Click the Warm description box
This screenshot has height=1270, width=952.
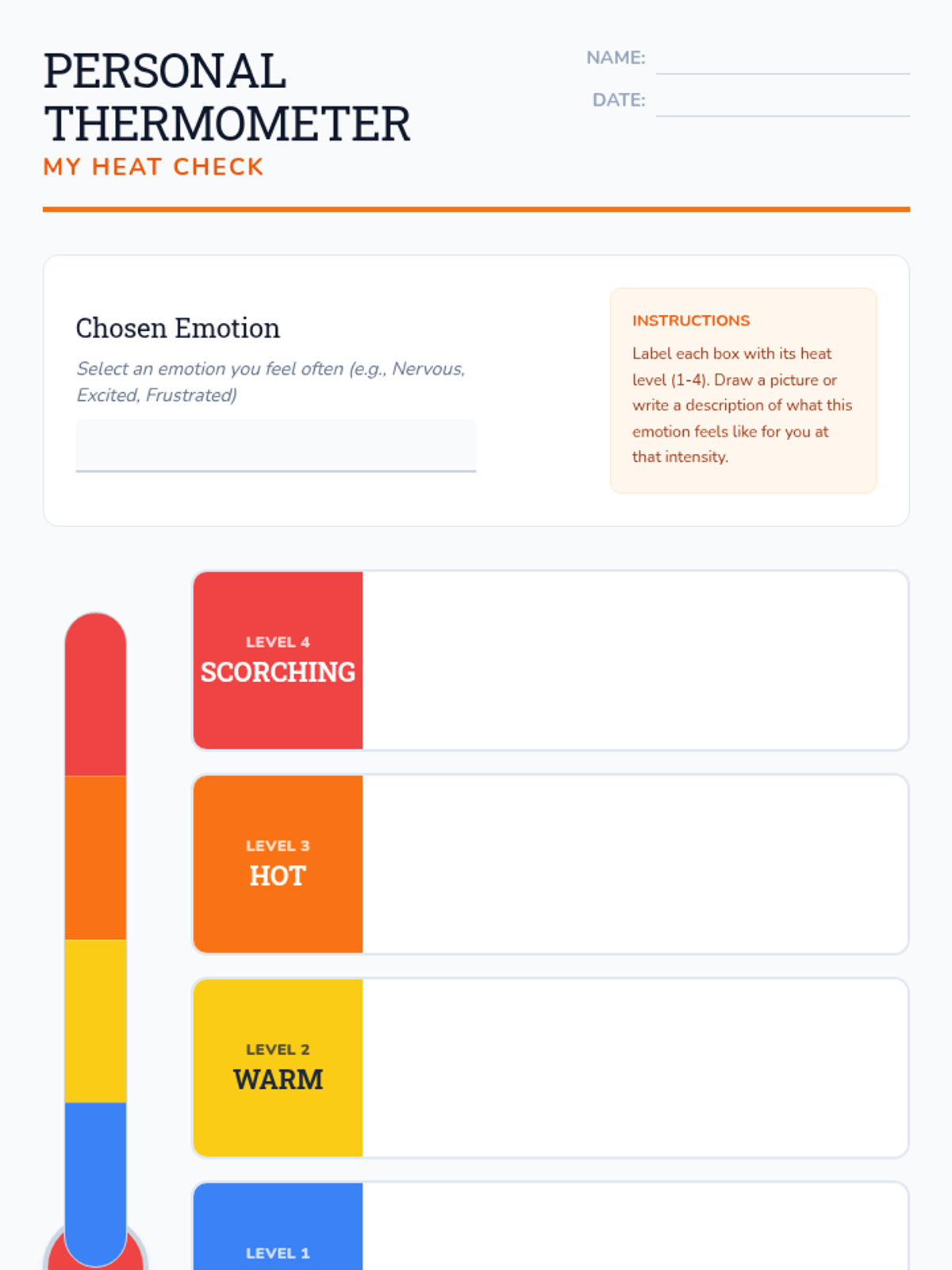click(x=635, y=1068)
